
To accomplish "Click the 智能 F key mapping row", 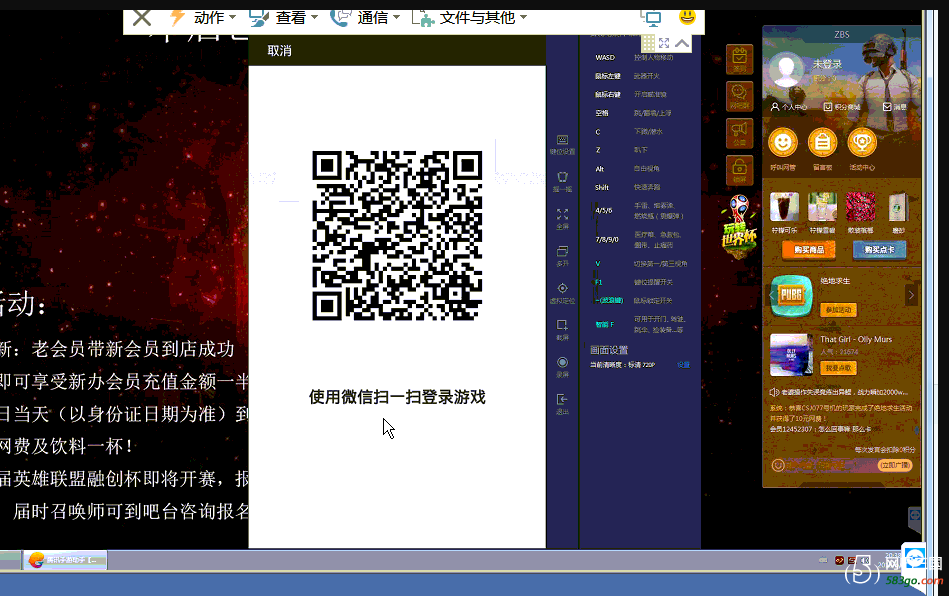I will coord(639,324).
